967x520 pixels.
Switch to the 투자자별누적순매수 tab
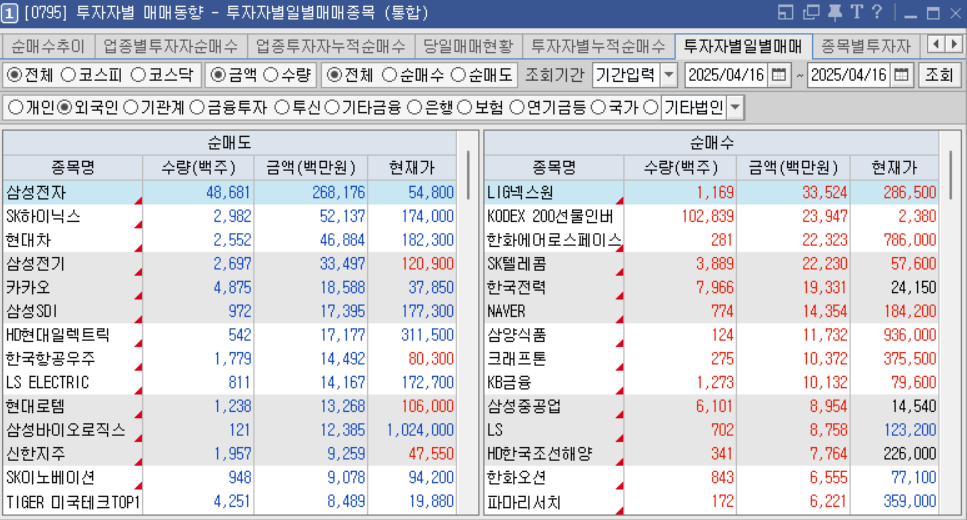tap(599, 46)
